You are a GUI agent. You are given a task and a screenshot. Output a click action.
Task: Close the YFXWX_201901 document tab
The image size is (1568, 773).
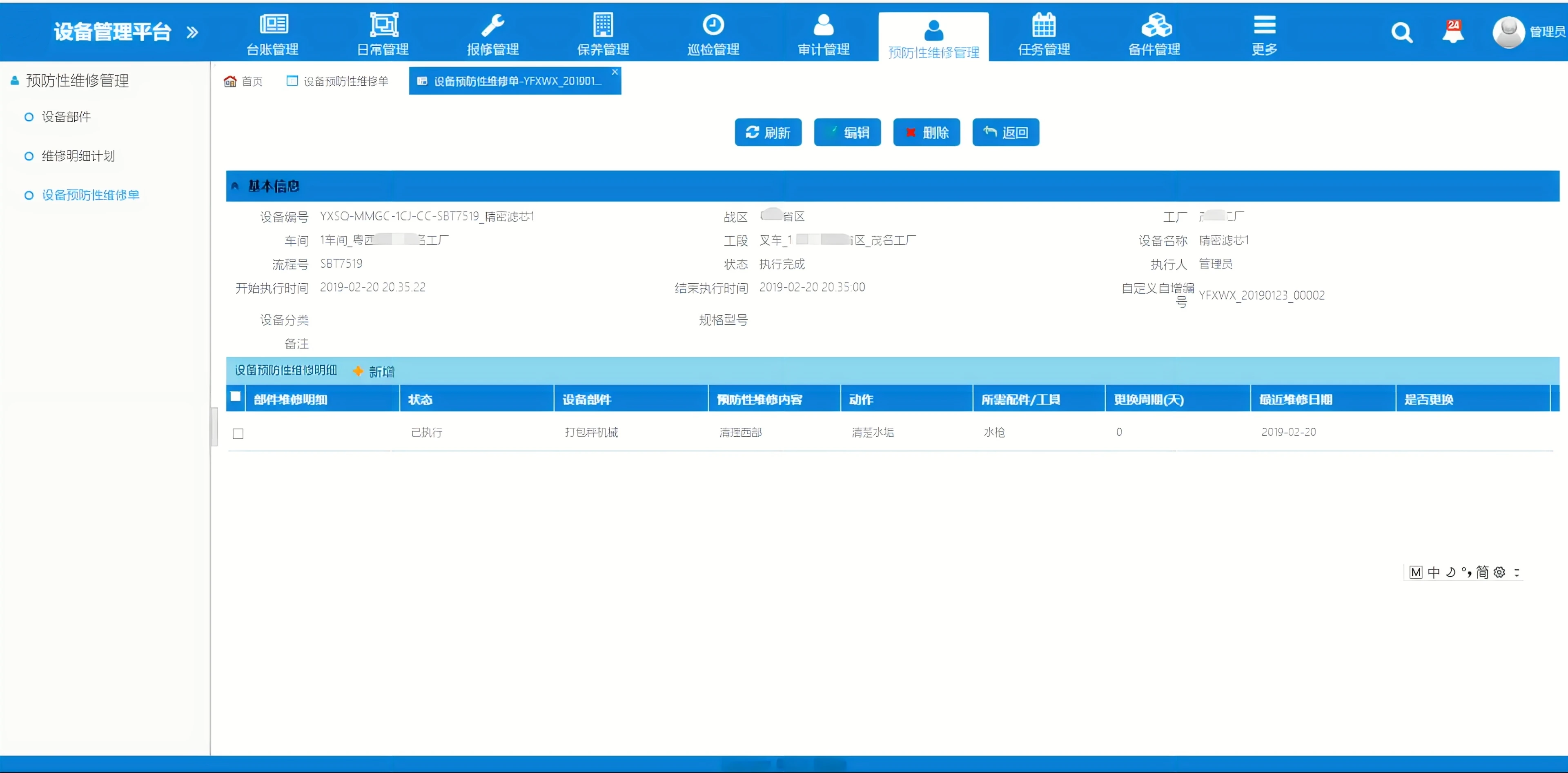point(615,72)
